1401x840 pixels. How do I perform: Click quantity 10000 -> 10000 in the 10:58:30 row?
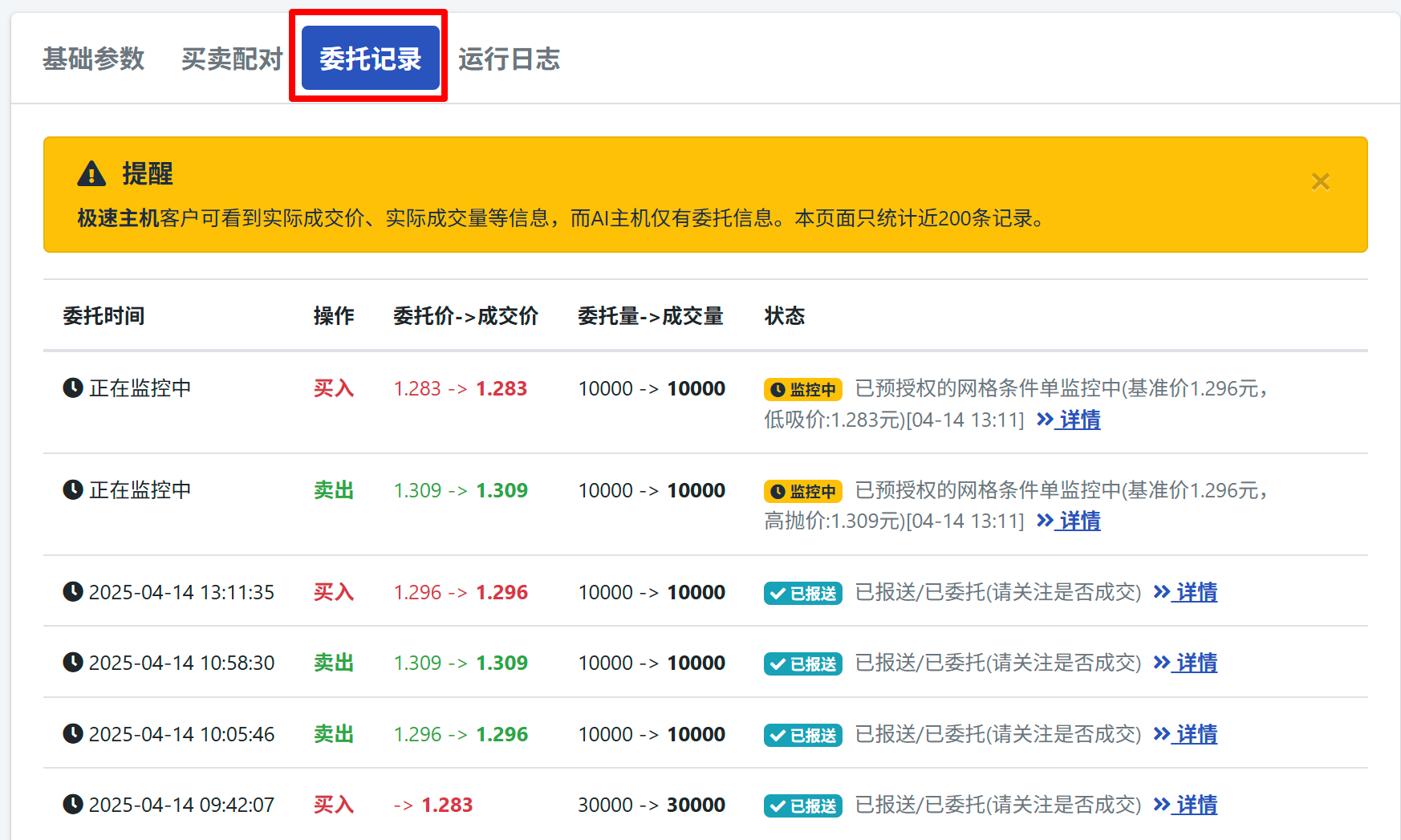(x=652, y=663)
